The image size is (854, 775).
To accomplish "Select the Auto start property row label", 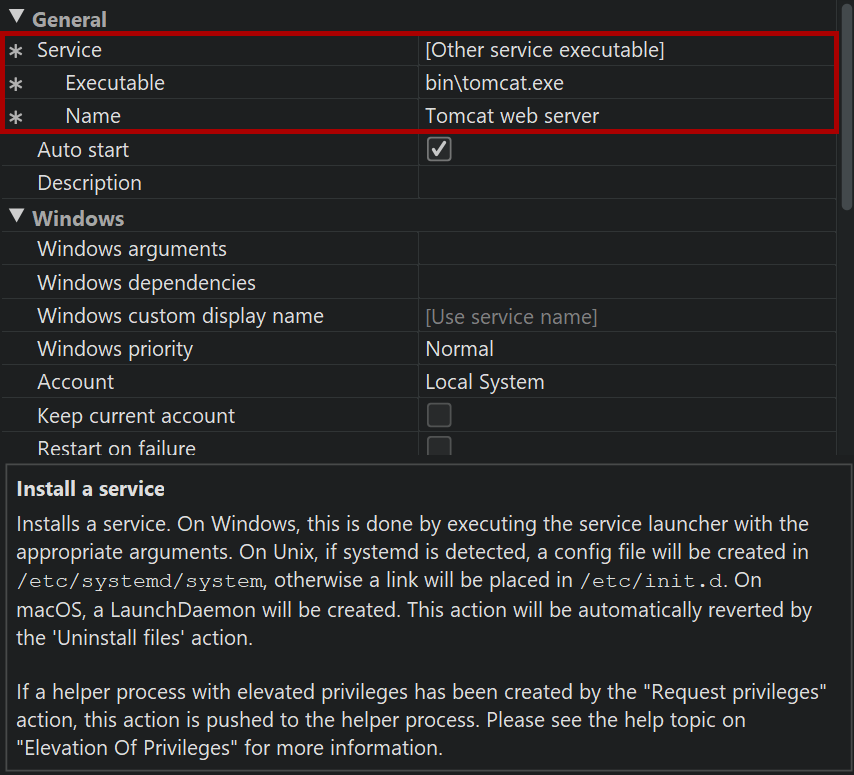I will point(83,150).
